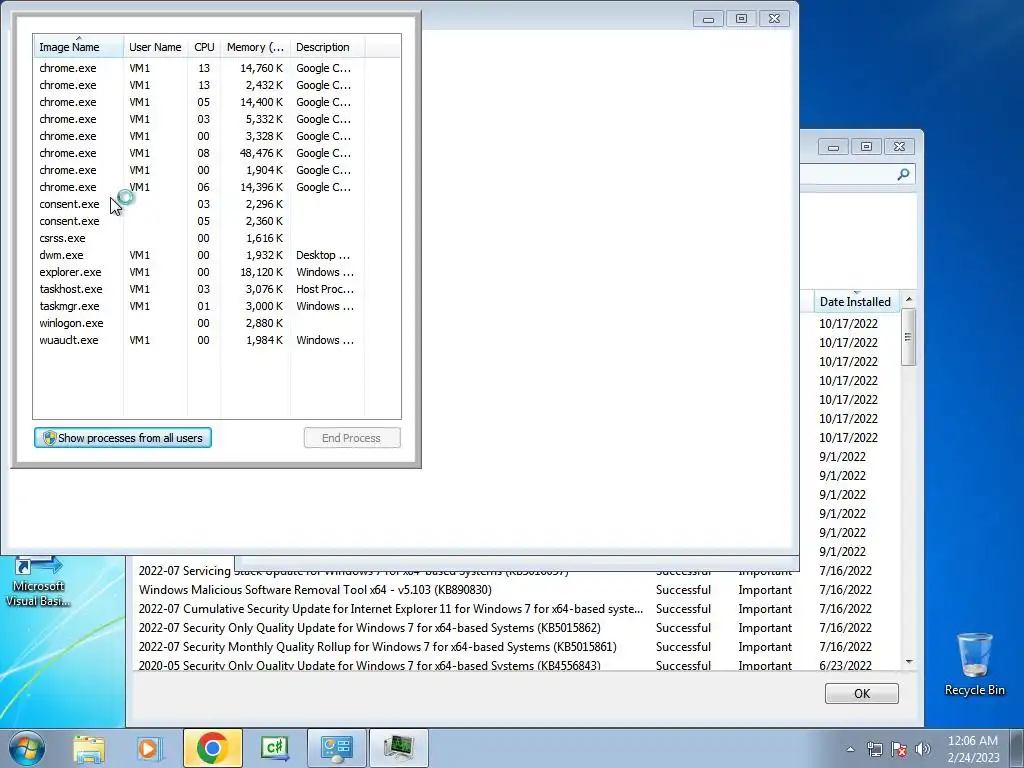Image resolution: width=1024 pixels, height=768 pixels.
Task: Click the 6/23/2022 date installed entry
Action: (x=845, y=665)
